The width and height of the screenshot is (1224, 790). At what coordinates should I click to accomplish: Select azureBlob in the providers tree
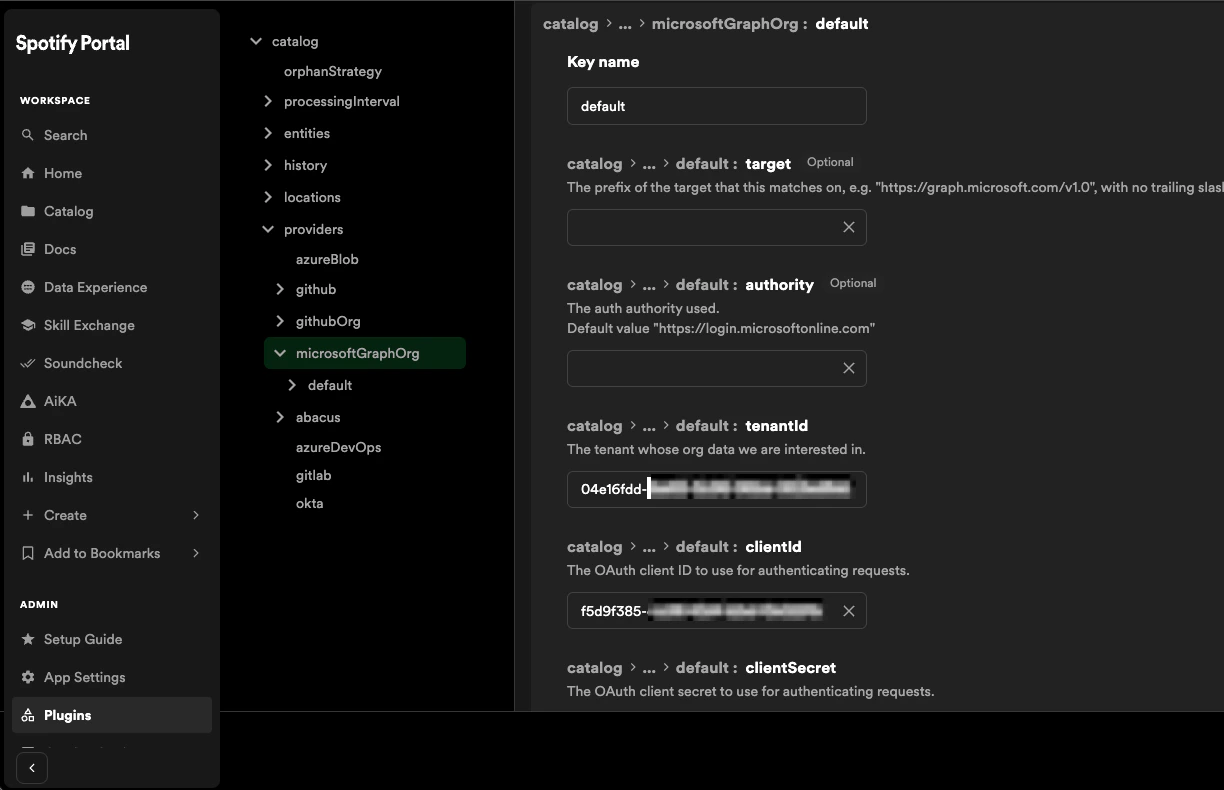(327, 259)
